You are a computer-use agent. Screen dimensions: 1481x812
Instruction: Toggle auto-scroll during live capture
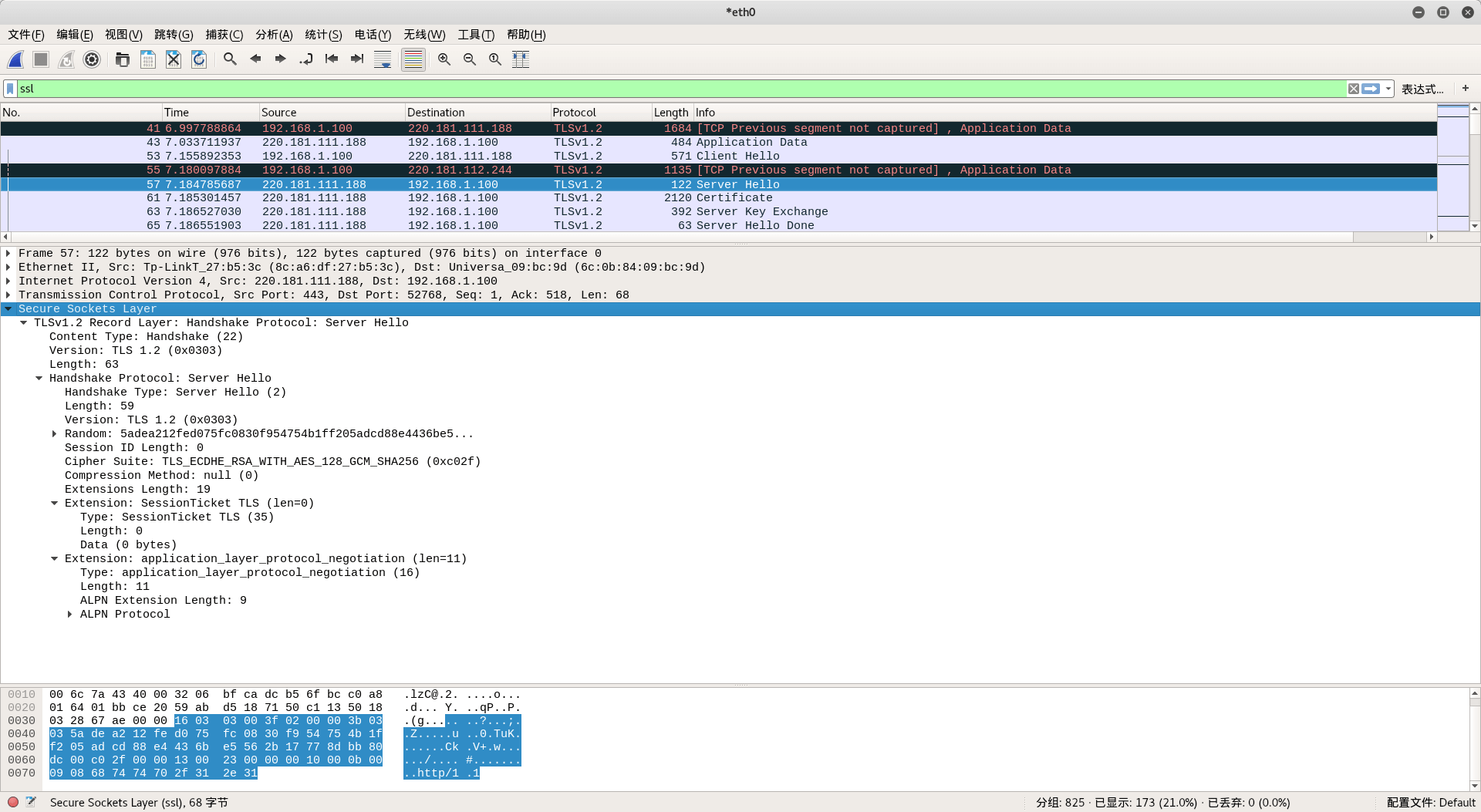tap(383, 59)
